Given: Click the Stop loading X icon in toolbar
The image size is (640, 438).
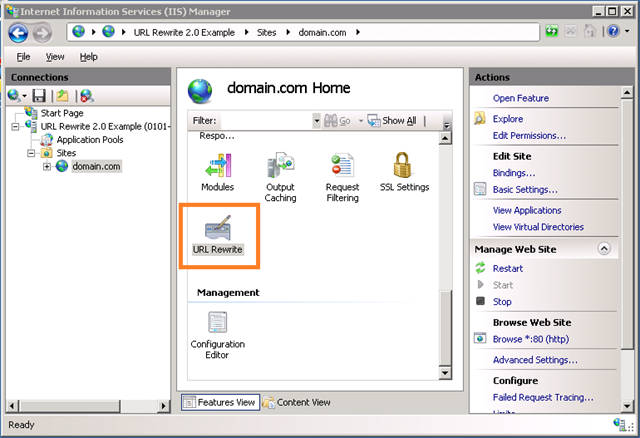Looking at the screenshot, I should coord(571,31).
